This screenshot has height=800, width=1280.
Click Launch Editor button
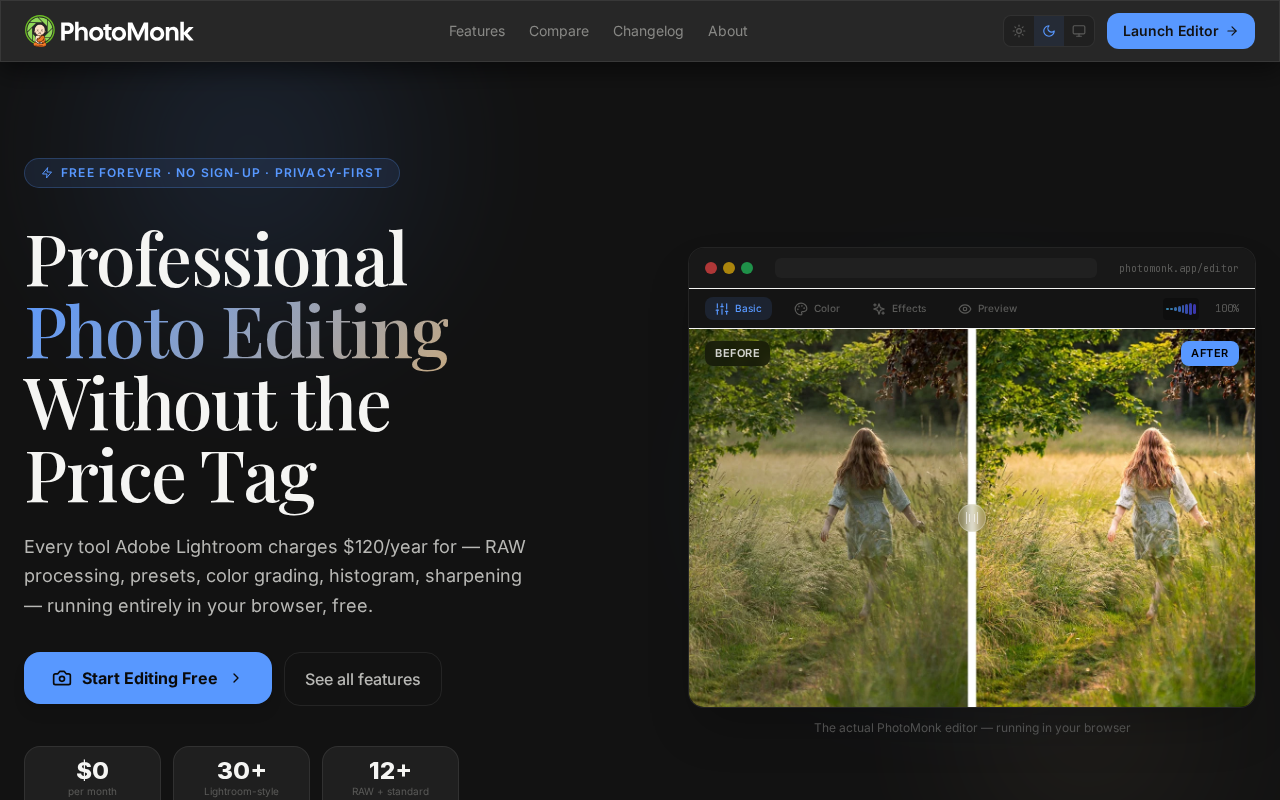click(1180, 31)
